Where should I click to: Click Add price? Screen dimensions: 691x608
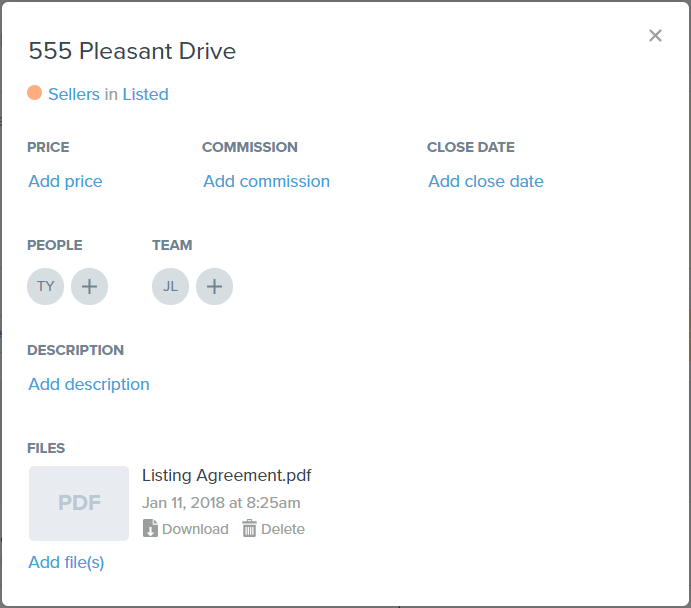pos(65,181)
